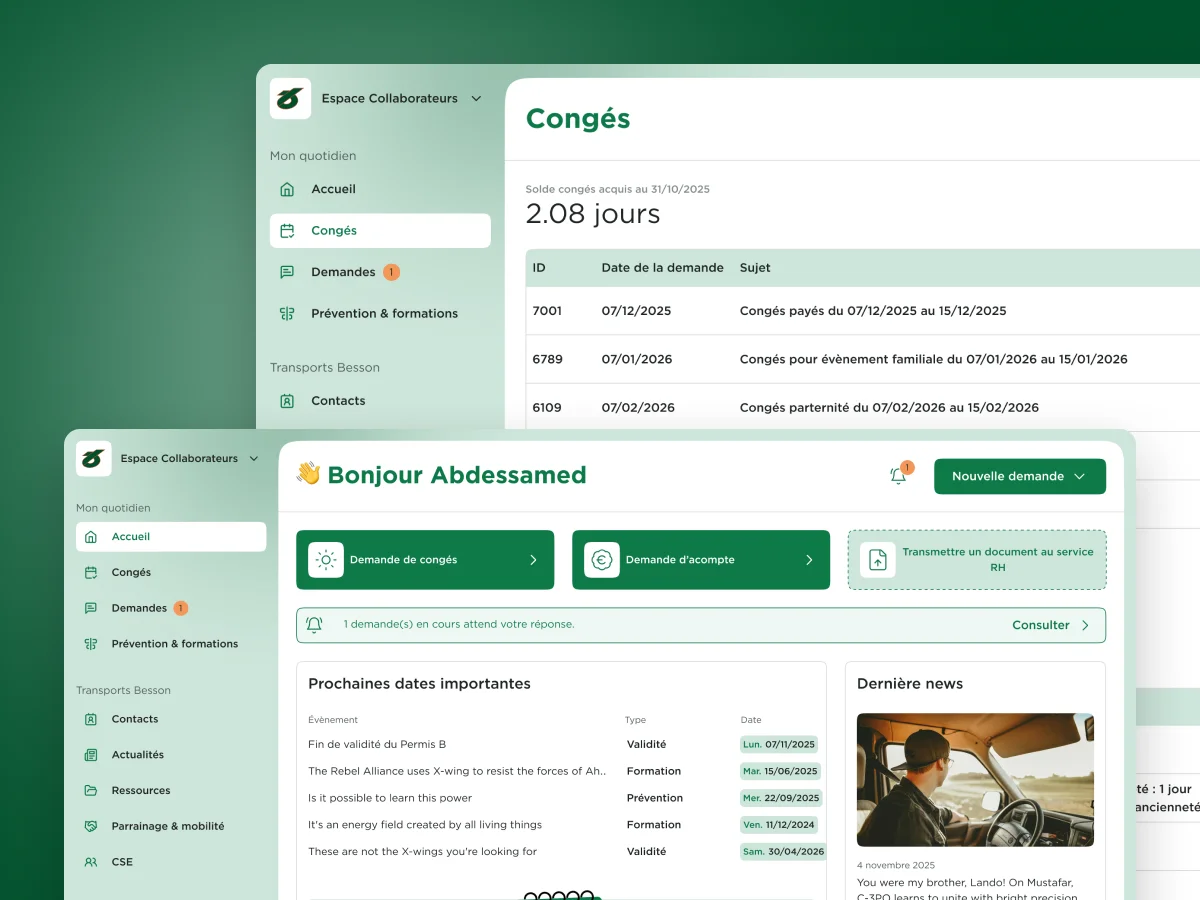This screenshot has height=900, width=1200.
Task: Click the Parrainage & mobilité handshake icon
Action: coord(91,826)
